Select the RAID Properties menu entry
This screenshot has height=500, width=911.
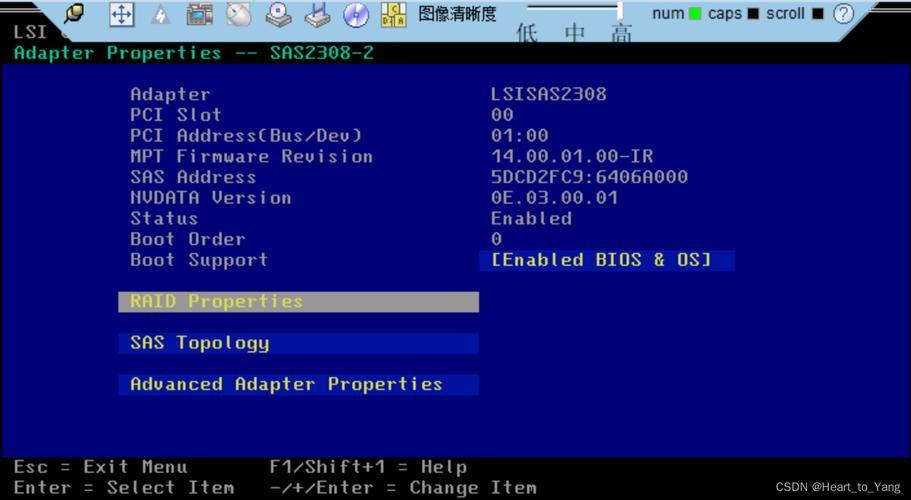click(298, 302)
